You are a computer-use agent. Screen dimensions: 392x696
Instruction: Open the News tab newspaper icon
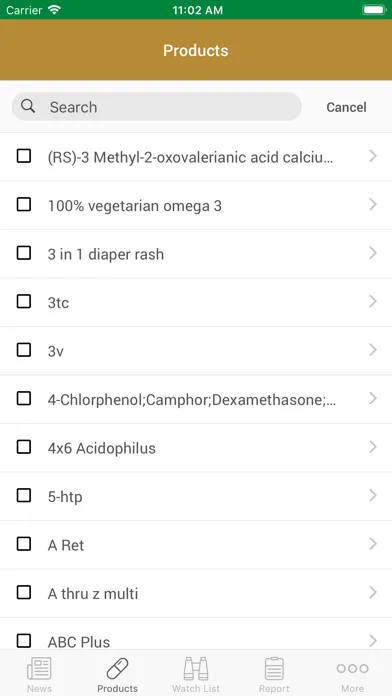(39, 668)
